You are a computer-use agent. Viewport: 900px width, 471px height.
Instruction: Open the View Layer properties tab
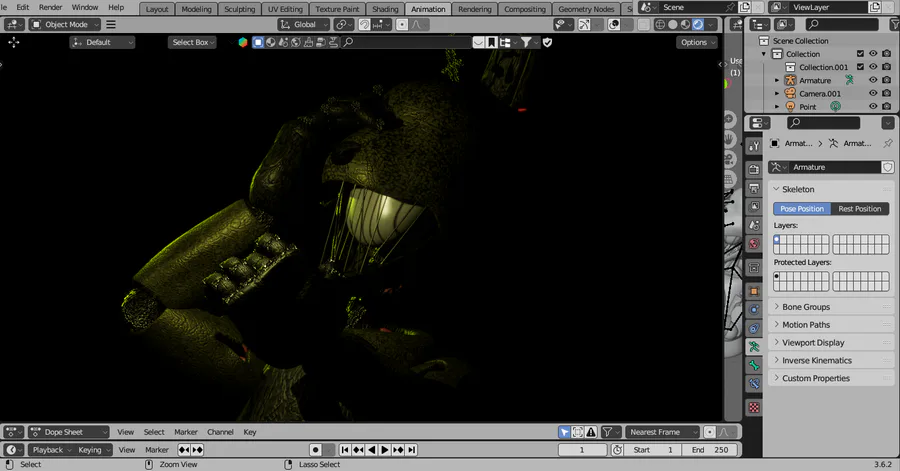click(x=754, y=207)
